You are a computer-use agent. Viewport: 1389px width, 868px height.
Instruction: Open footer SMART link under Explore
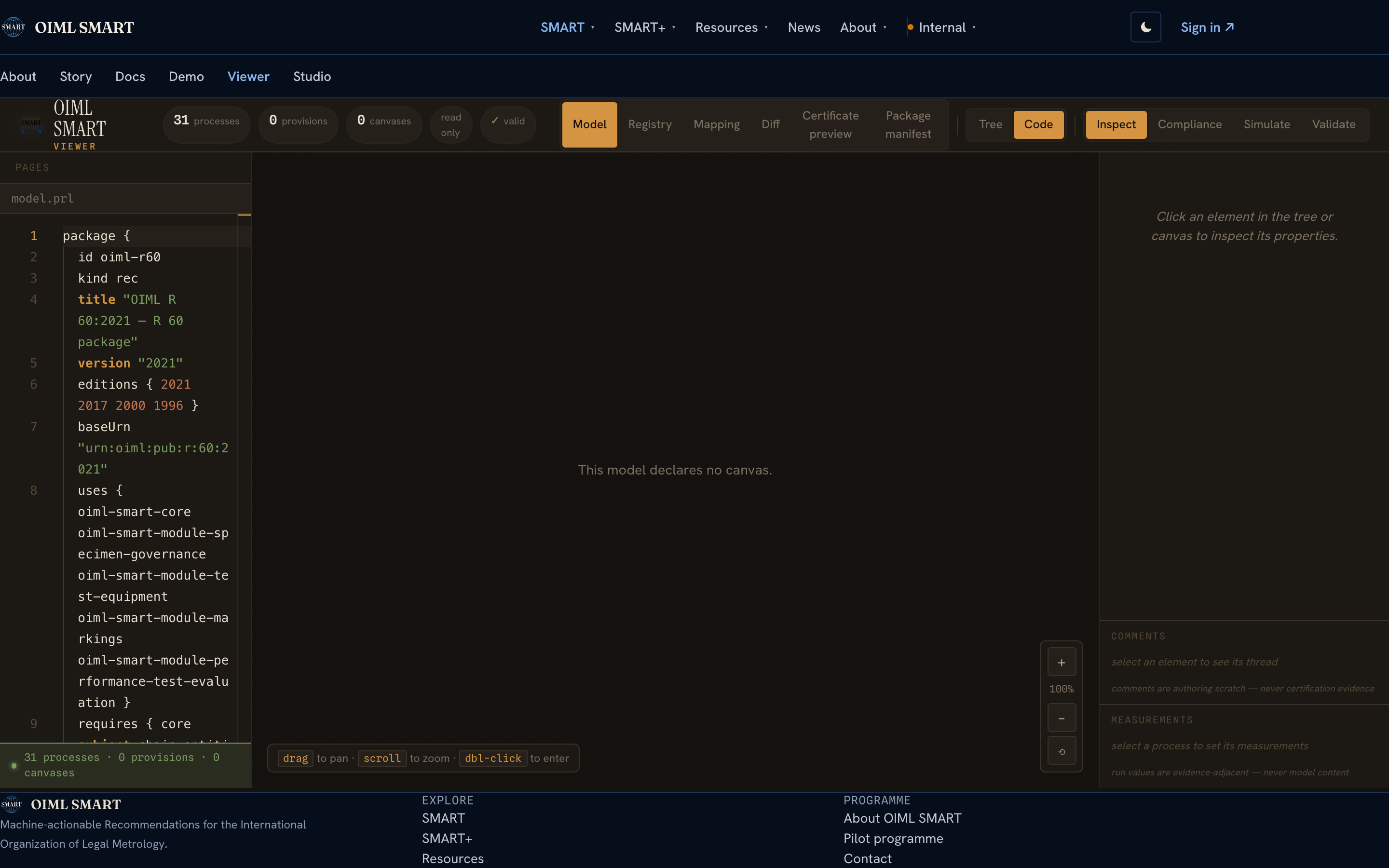pyautogui.click(x=443, y=818)
